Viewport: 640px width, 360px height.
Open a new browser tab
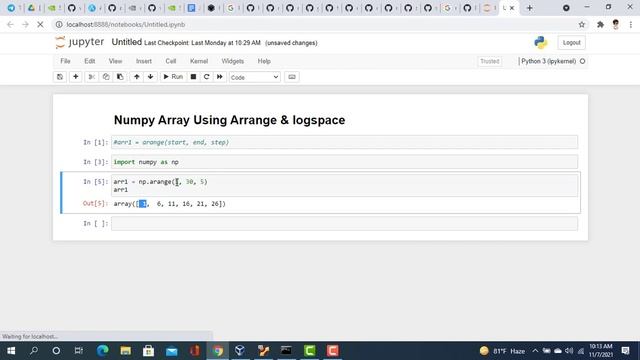click(529, 8)
